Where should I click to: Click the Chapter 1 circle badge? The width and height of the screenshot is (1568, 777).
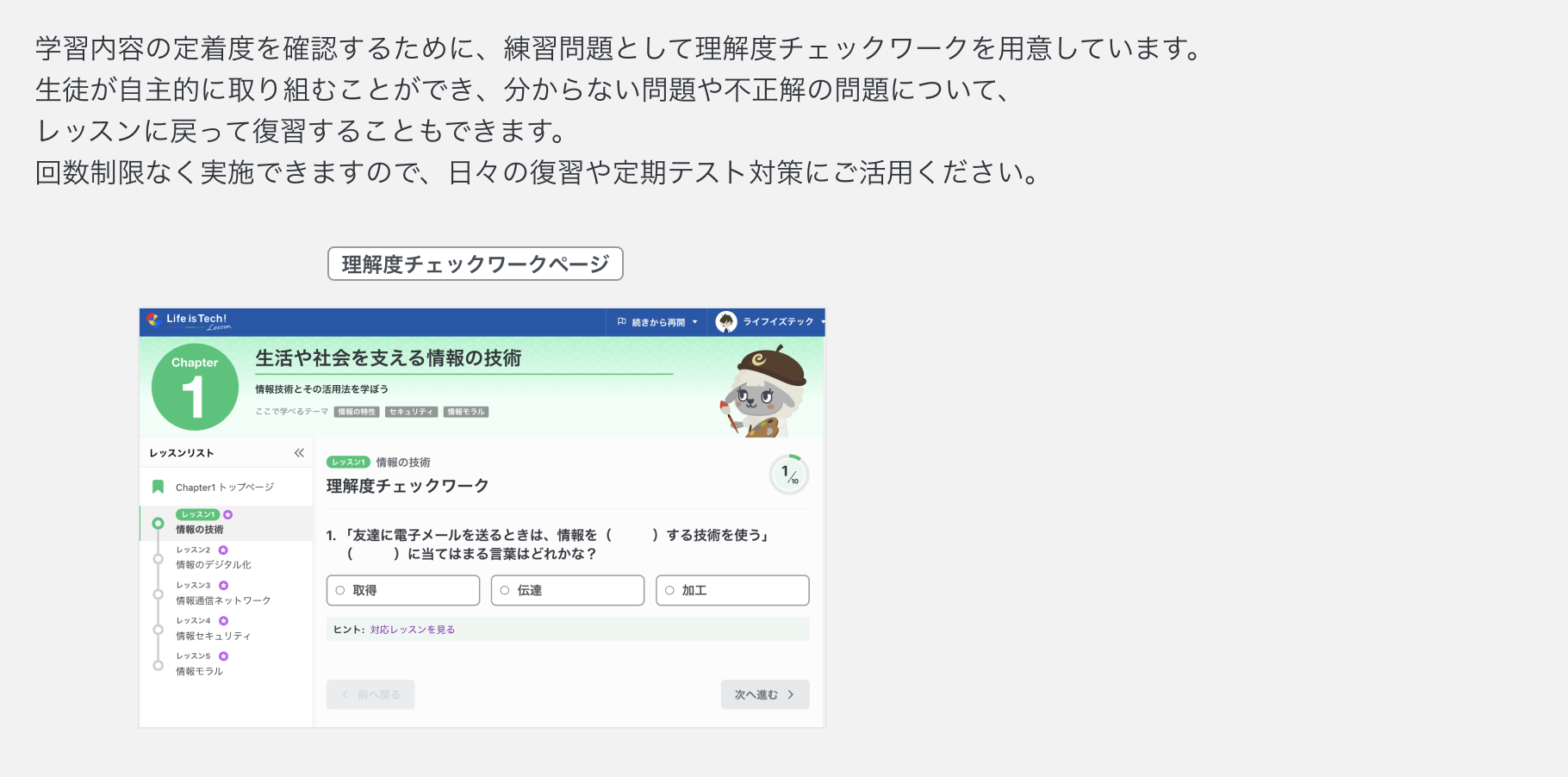point(194,387)
